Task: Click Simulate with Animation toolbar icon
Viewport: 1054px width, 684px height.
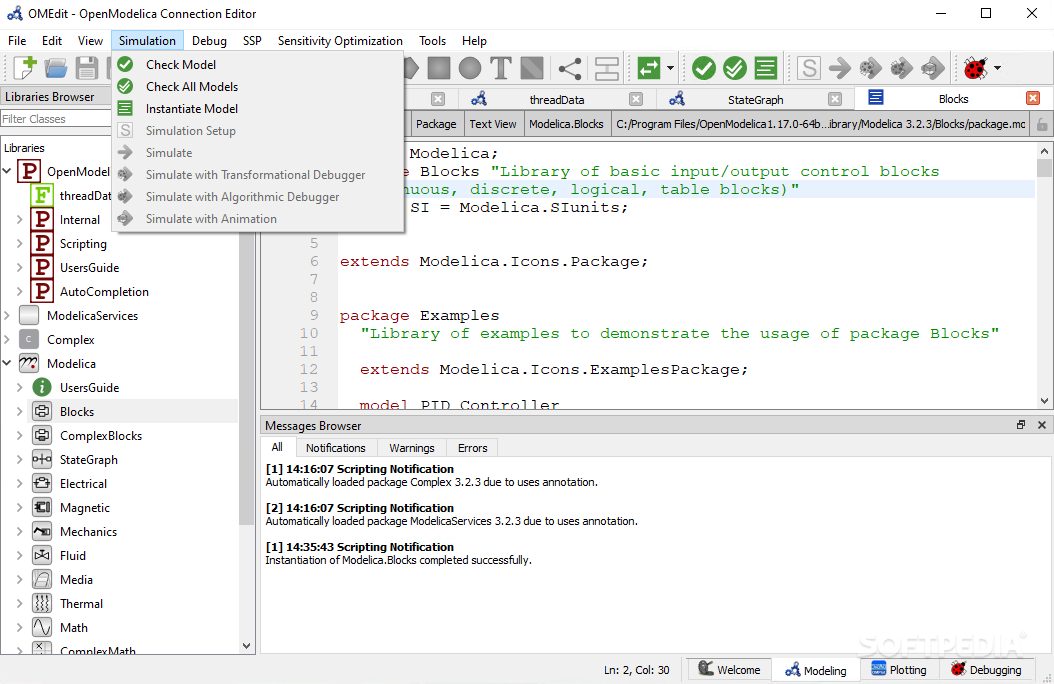Action: [x=932, y=68]
